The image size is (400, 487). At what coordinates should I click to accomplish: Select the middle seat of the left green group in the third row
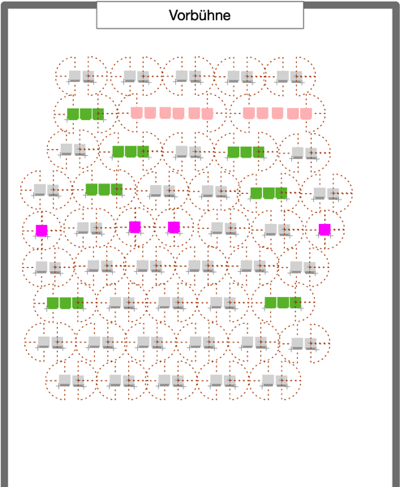coord(131,152)
